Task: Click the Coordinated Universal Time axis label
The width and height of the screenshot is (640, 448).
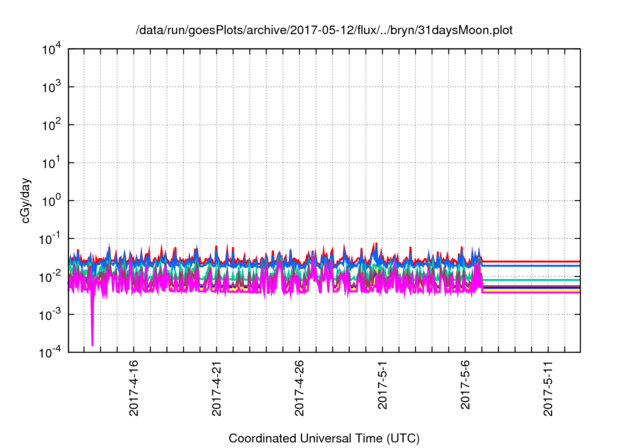Action: [x=325, y=439]
